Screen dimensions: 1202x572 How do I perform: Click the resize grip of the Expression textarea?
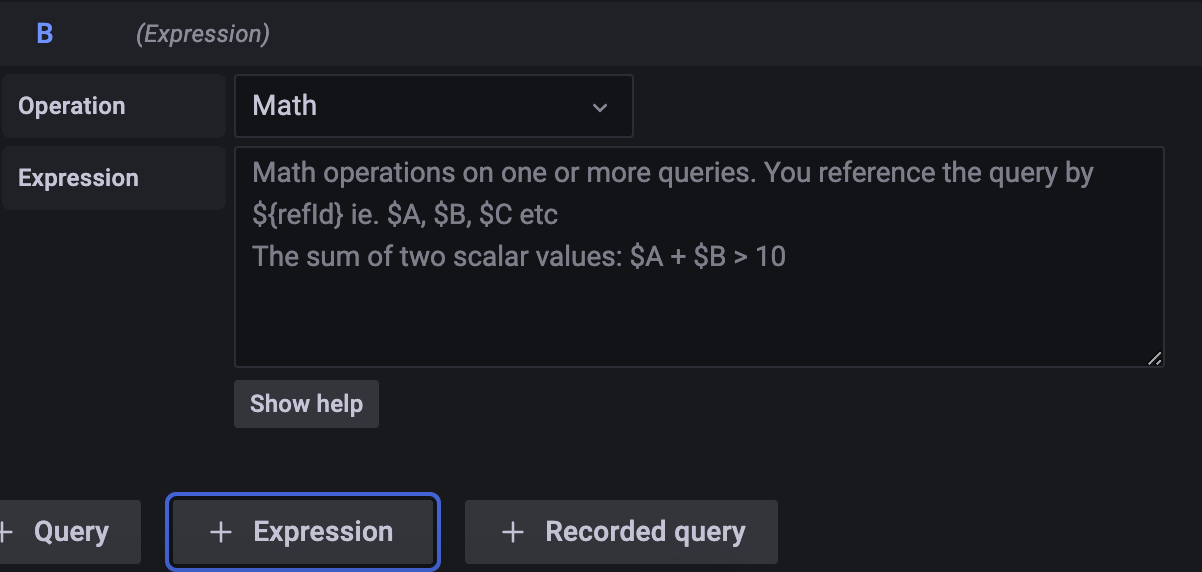1155,358
